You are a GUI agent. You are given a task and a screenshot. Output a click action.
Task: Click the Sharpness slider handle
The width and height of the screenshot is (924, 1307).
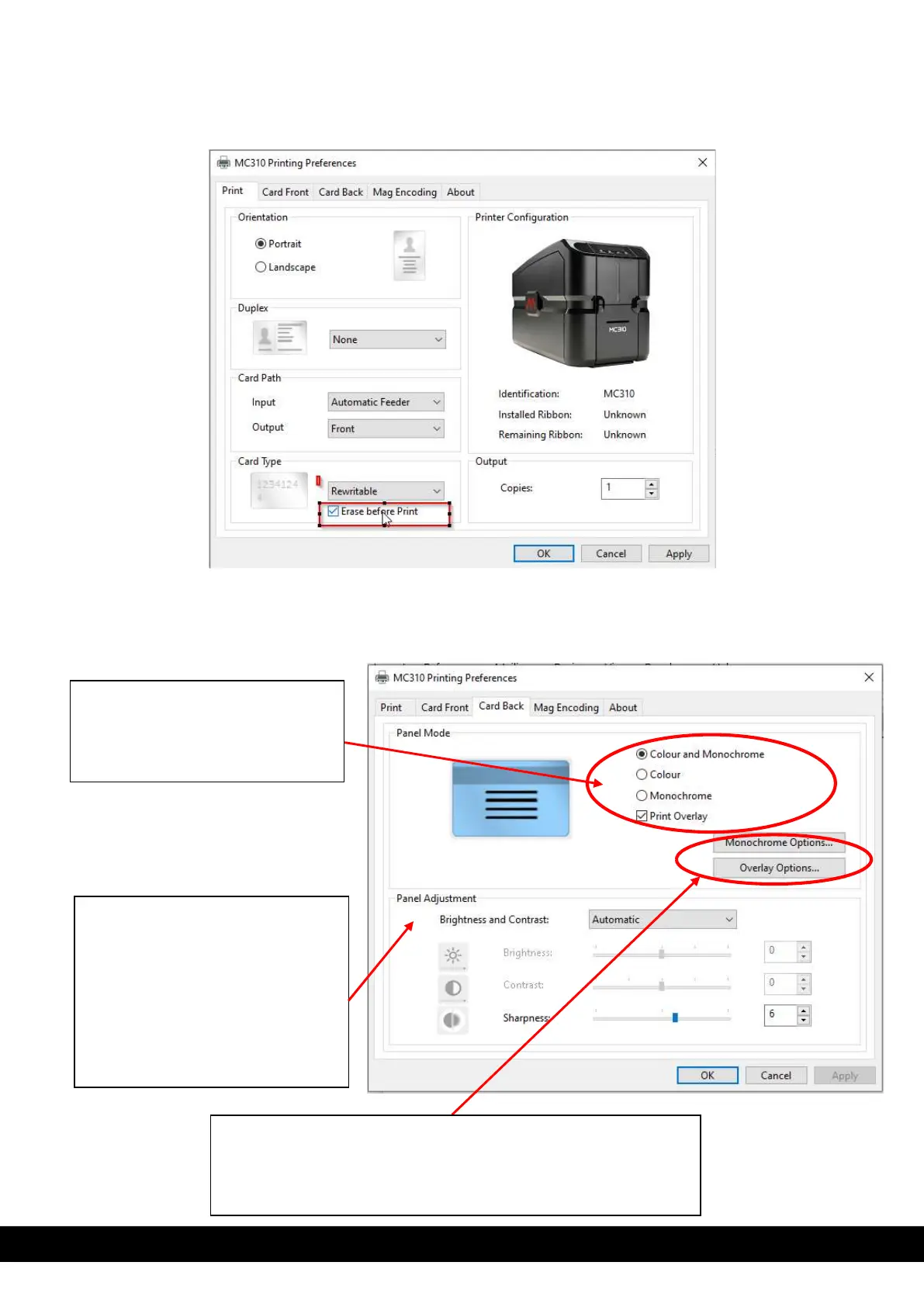tap(675, 1017)
